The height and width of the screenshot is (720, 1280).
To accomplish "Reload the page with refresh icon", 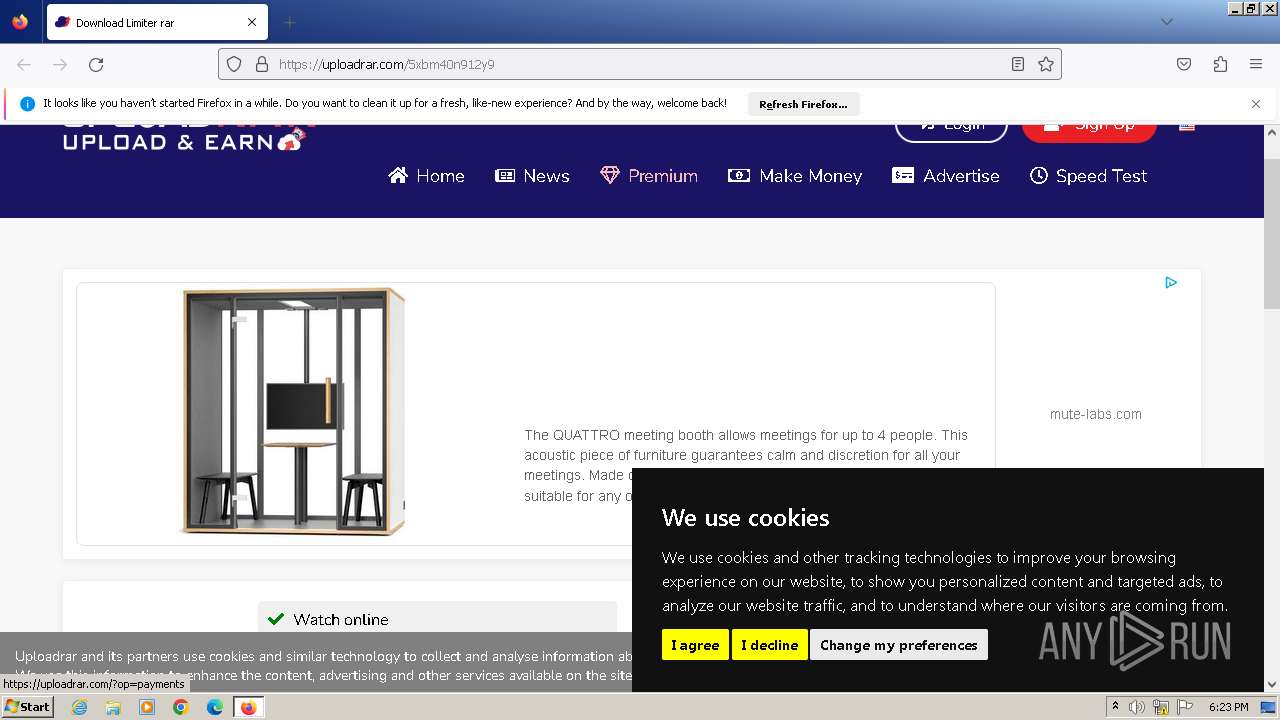I will coord(96,64).
